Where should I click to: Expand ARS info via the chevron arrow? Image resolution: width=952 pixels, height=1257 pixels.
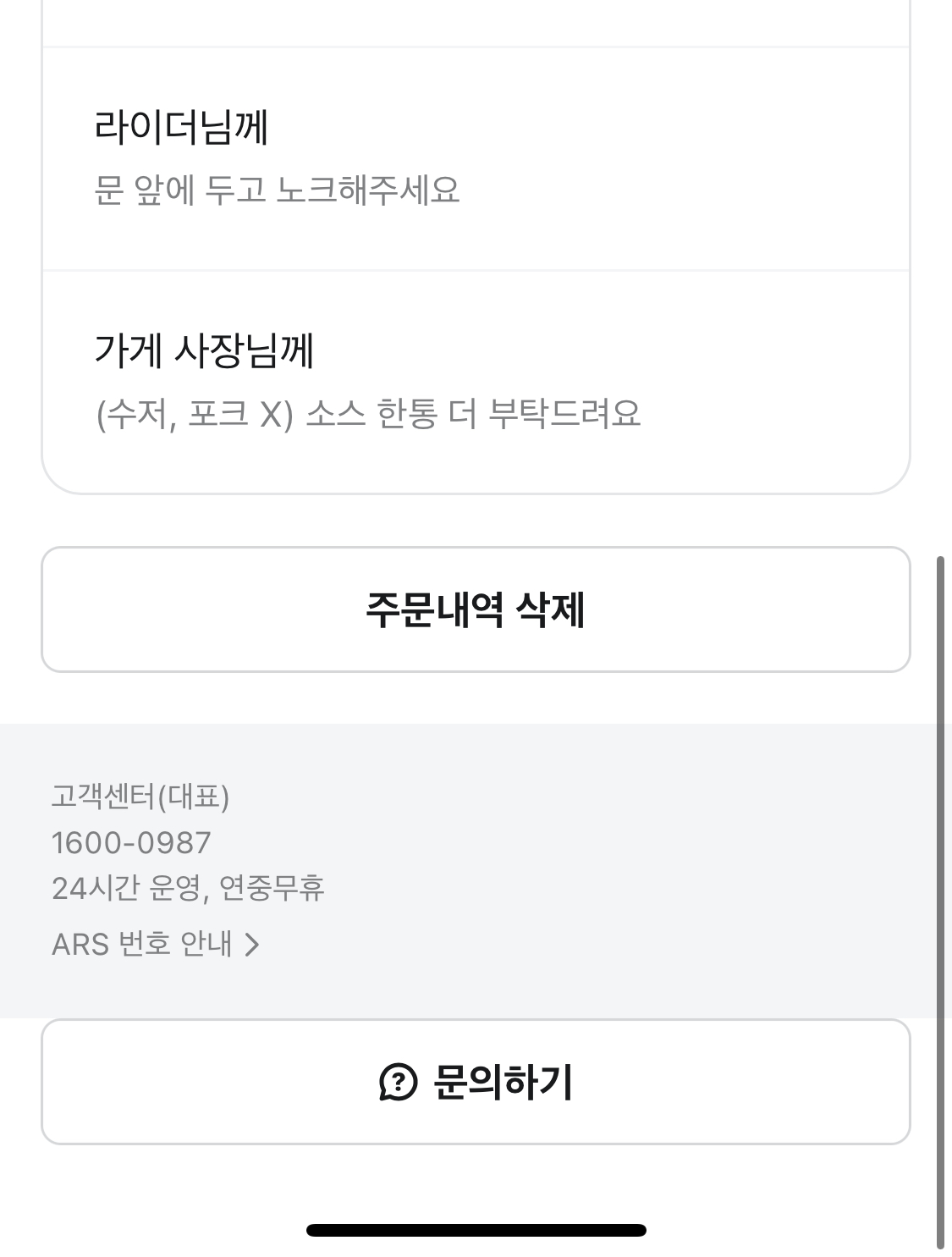tap(251, 945)
